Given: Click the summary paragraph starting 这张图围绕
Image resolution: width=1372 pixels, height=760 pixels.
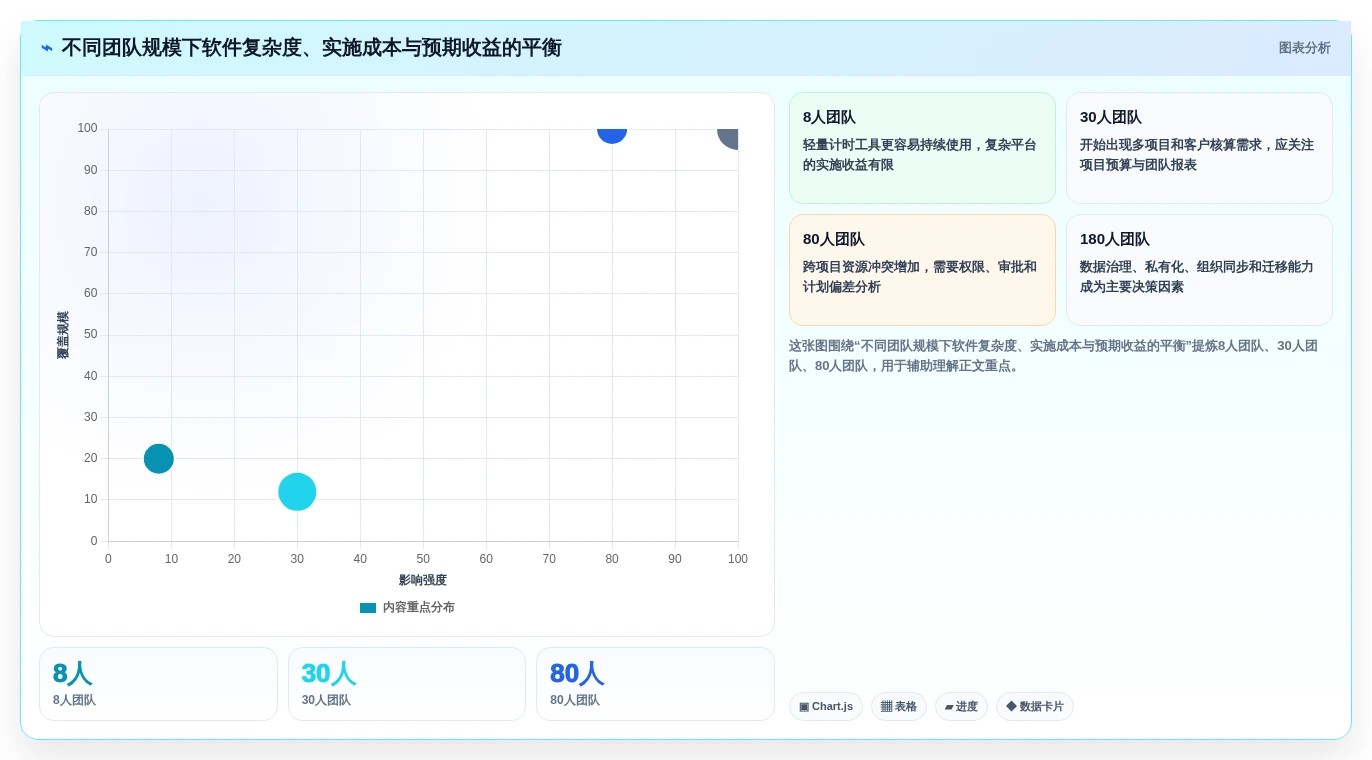Looking at the screenshot, I should tap(1053, 356).
